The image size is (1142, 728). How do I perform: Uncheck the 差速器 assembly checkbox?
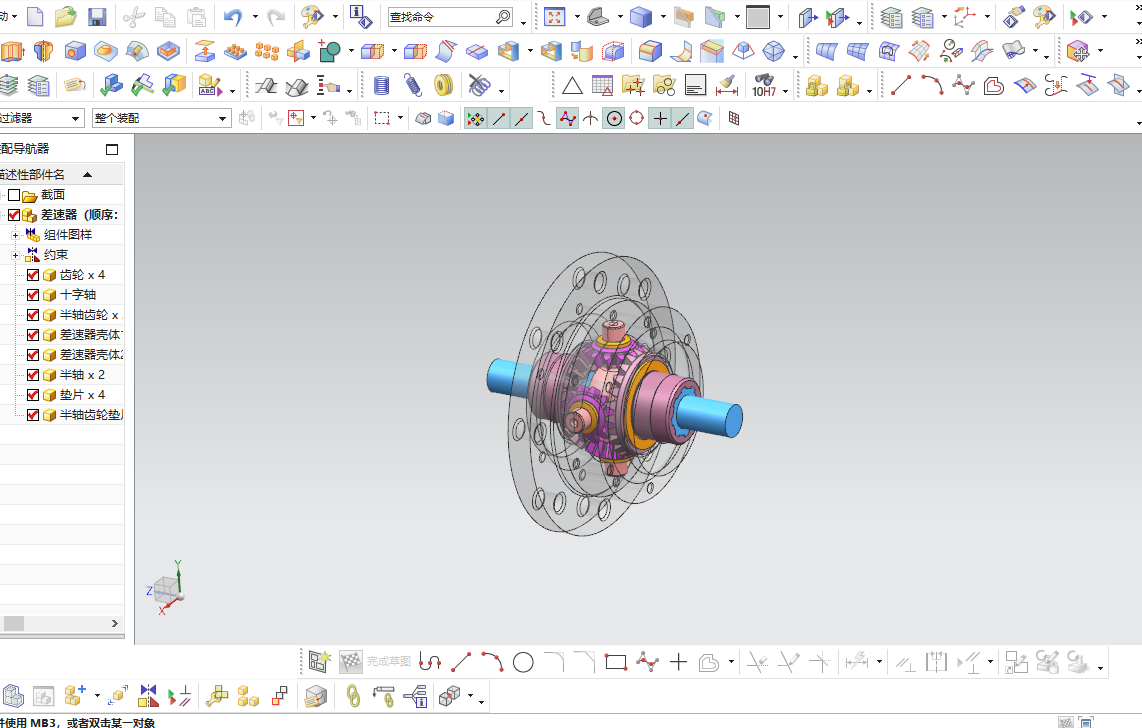(14, 215)
